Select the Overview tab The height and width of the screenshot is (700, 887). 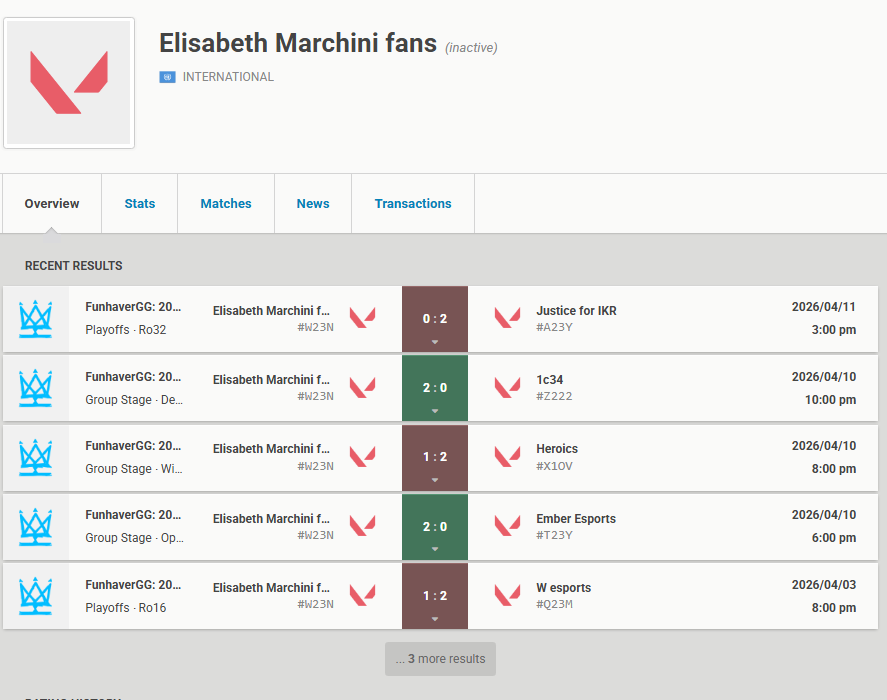click(52, 204)
